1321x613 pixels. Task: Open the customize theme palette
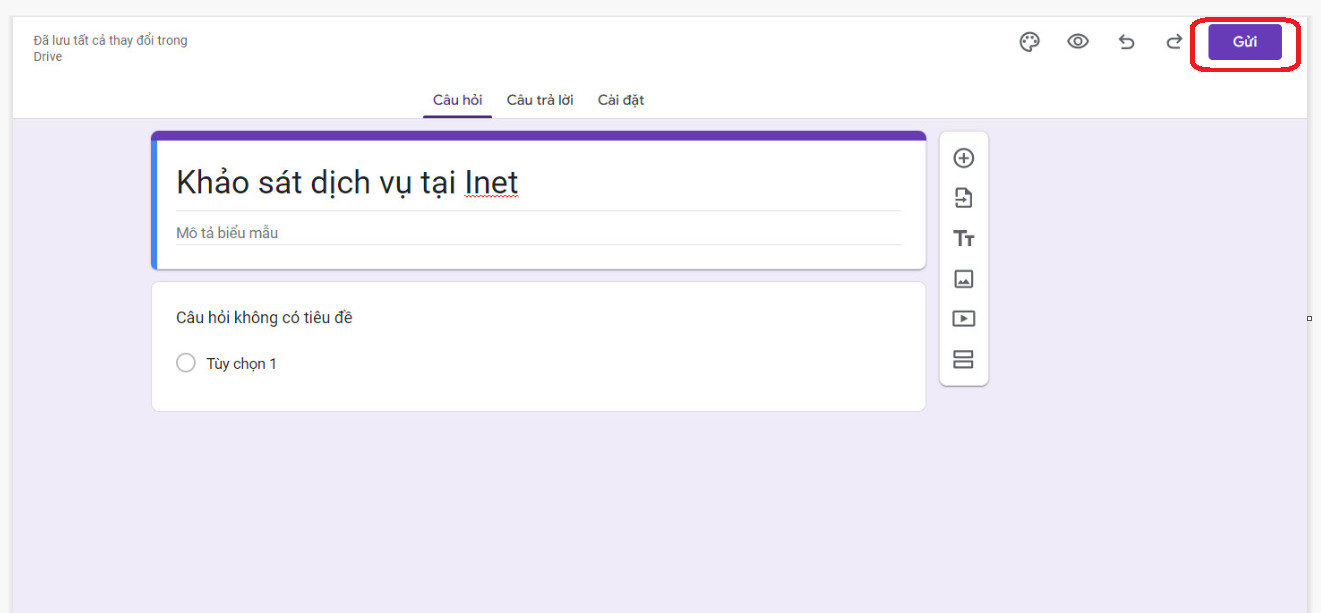point(1029,42)
